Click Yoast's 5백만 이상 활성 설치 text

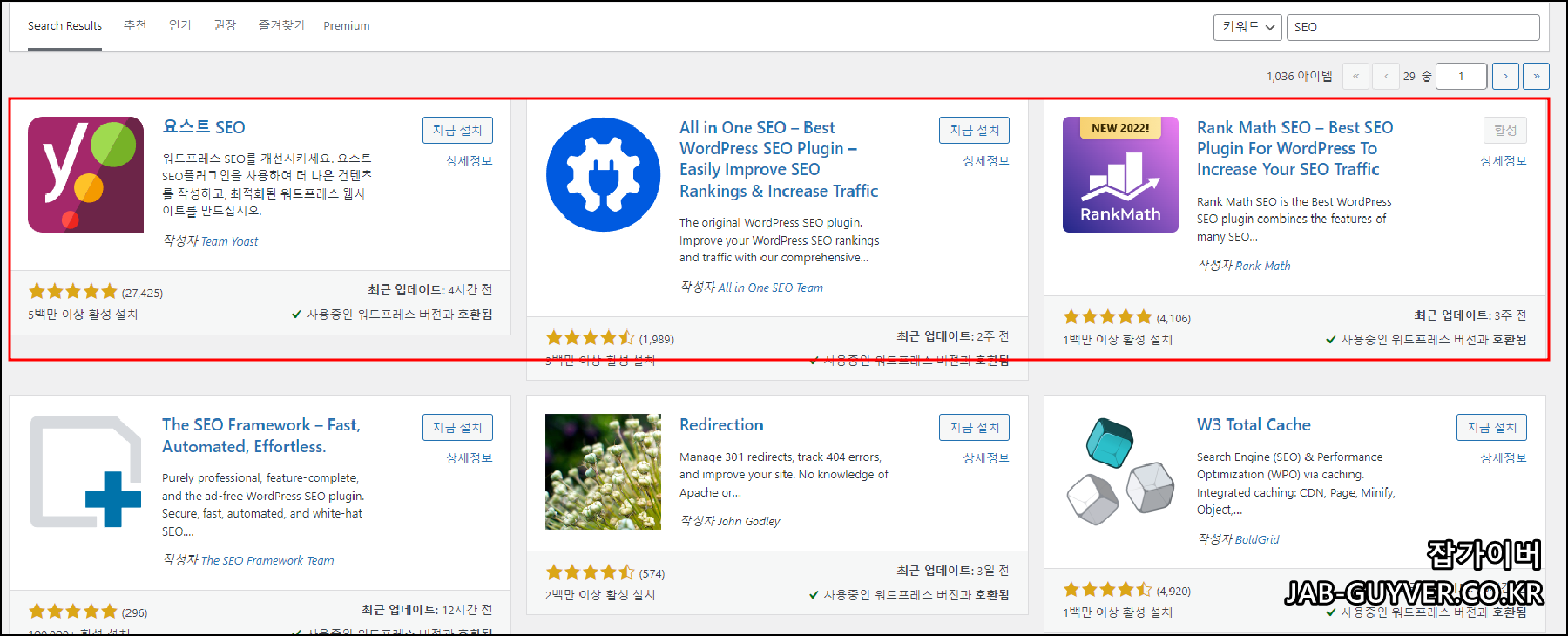pos(83,315)
